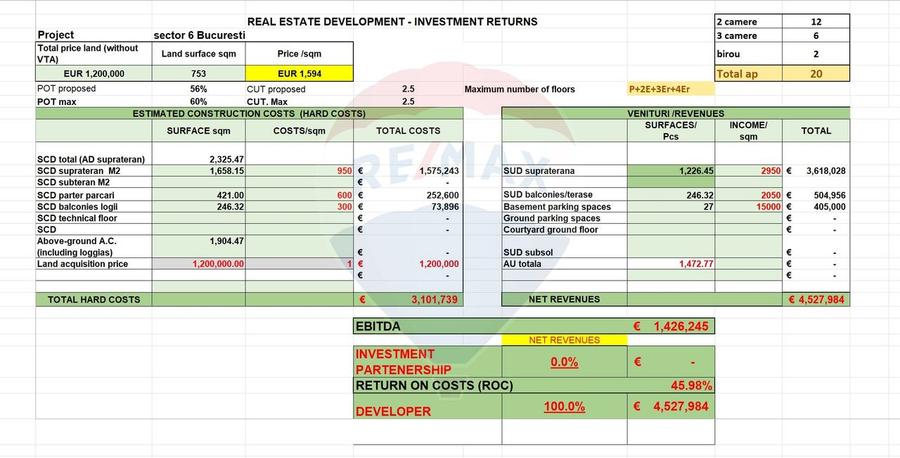Click the Total ap value 20

(816, 73)
